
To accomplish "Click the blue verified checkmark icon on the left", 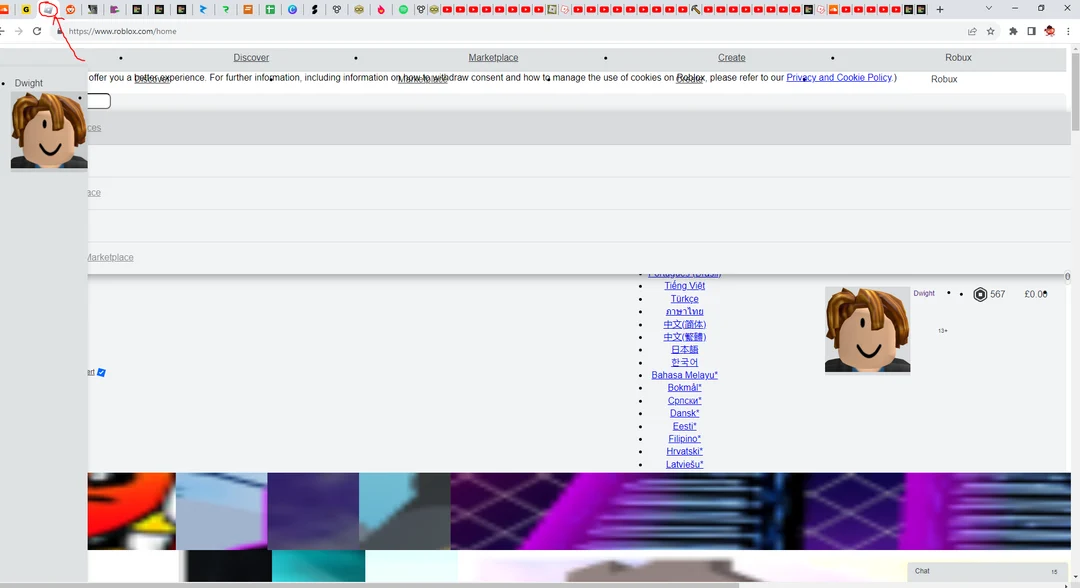I will click(x=101, y=372).
